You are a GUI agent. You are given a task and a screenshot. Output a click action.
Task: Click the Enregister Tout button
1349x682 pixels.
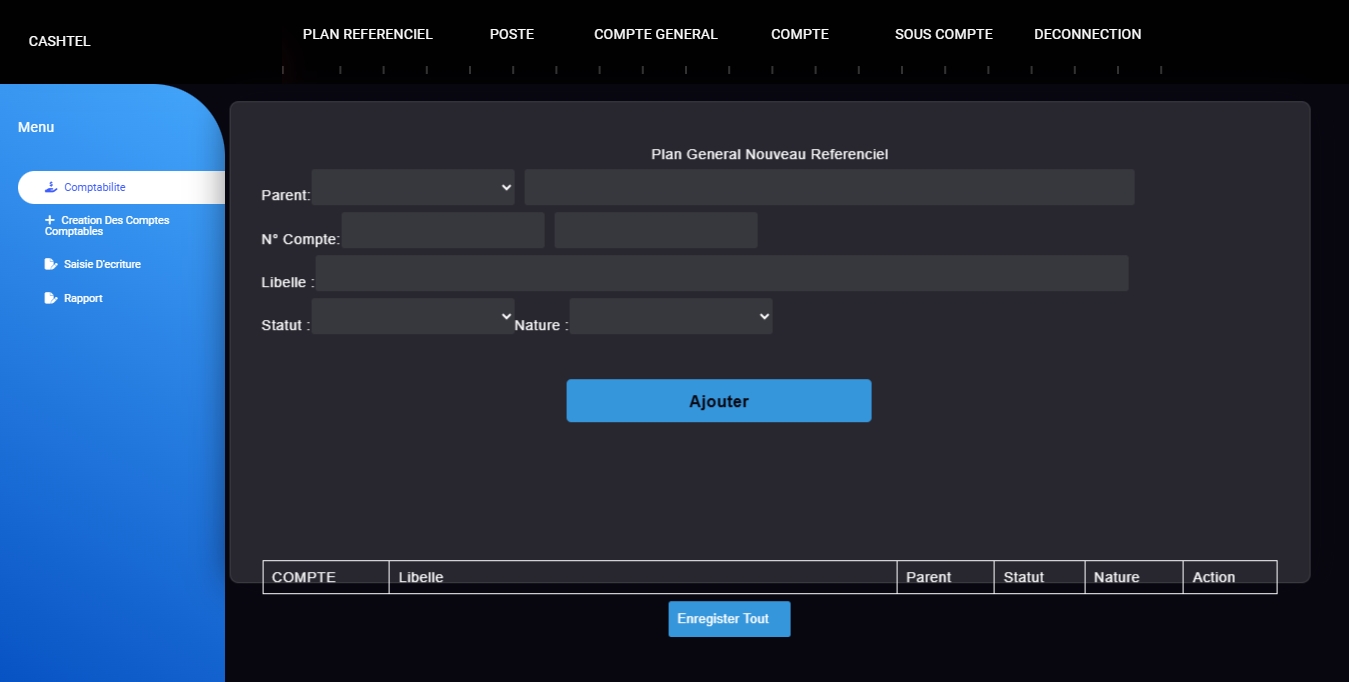[729, 619]
